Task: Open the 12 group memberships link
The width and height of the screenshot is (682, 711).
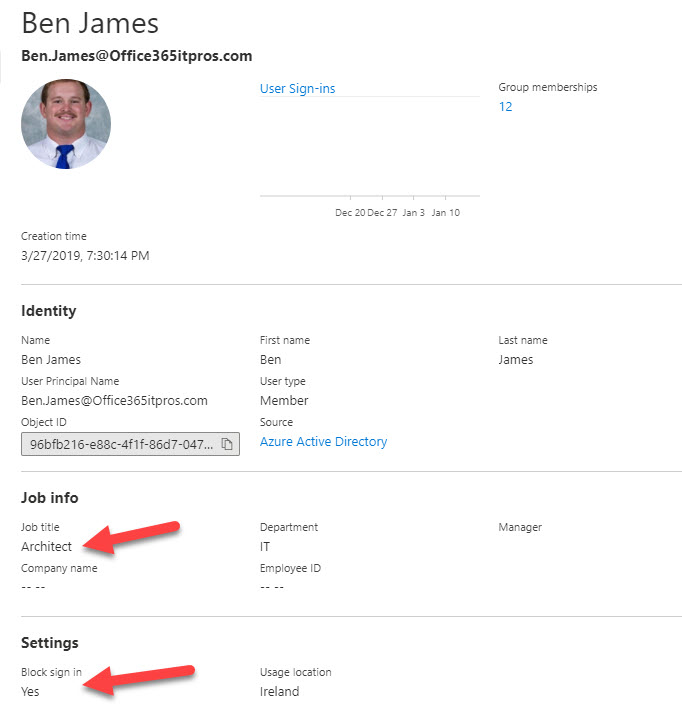Action: pyautogui.click(x=505, y=107)
